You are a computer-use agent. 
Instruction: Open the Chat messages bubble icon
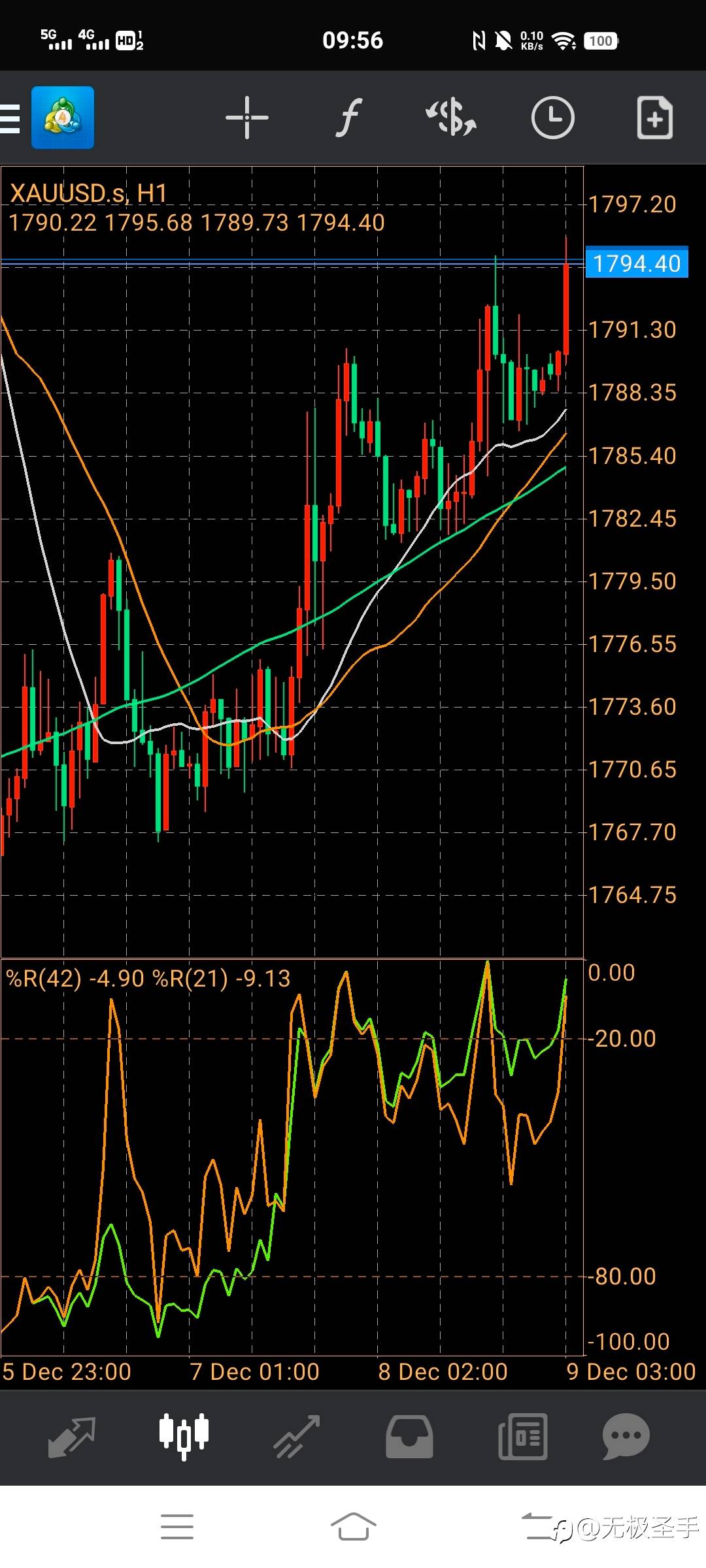(x=626, y=1437)
